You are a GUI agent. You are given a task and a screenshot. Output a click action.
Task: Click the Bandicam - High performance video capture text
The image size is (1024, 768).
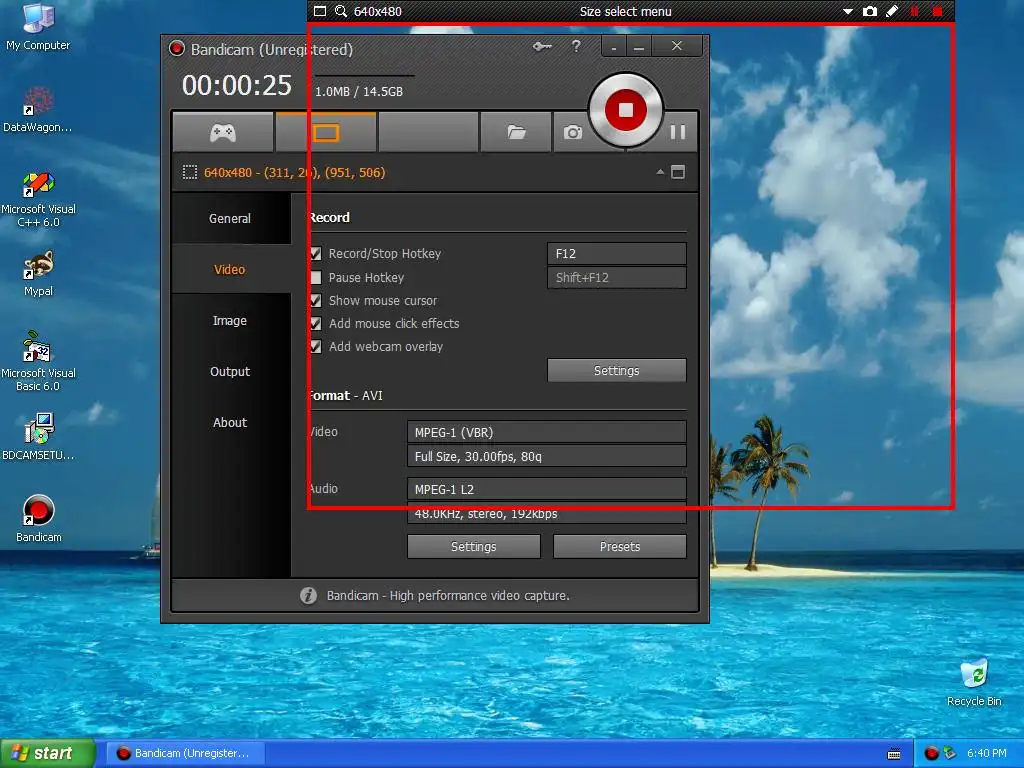coord(448,596)
